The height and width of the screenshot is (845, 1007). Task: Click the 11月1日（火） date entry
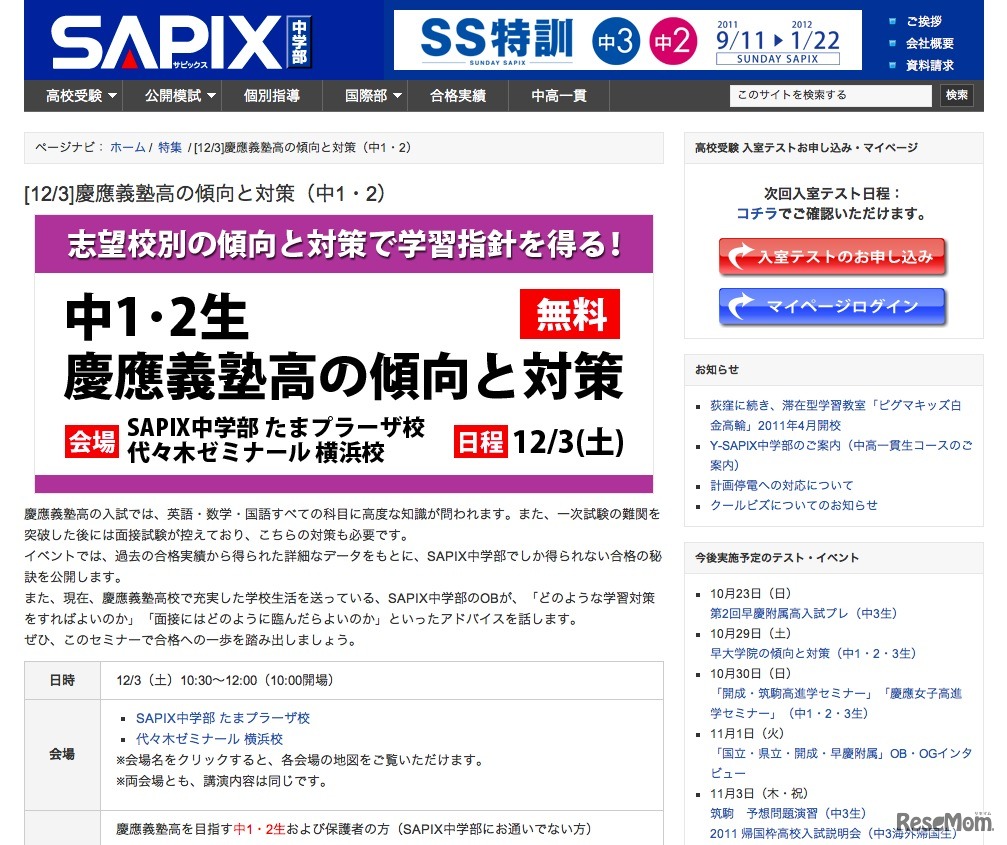click(747, 733)
